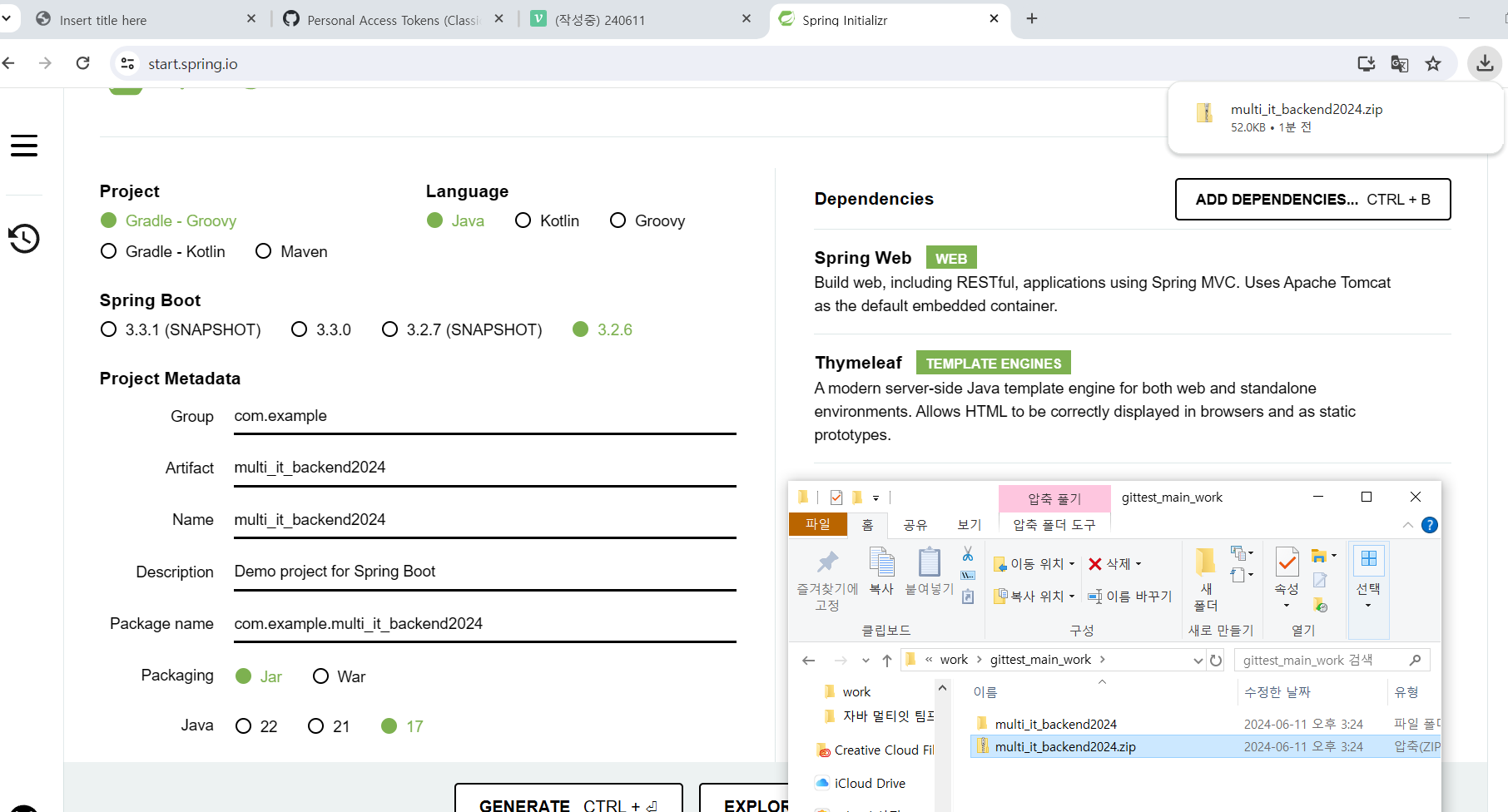Viewport: 1508px width, 812px height.
Task: Choose Kotlin as language
Action: coord(547,220)
